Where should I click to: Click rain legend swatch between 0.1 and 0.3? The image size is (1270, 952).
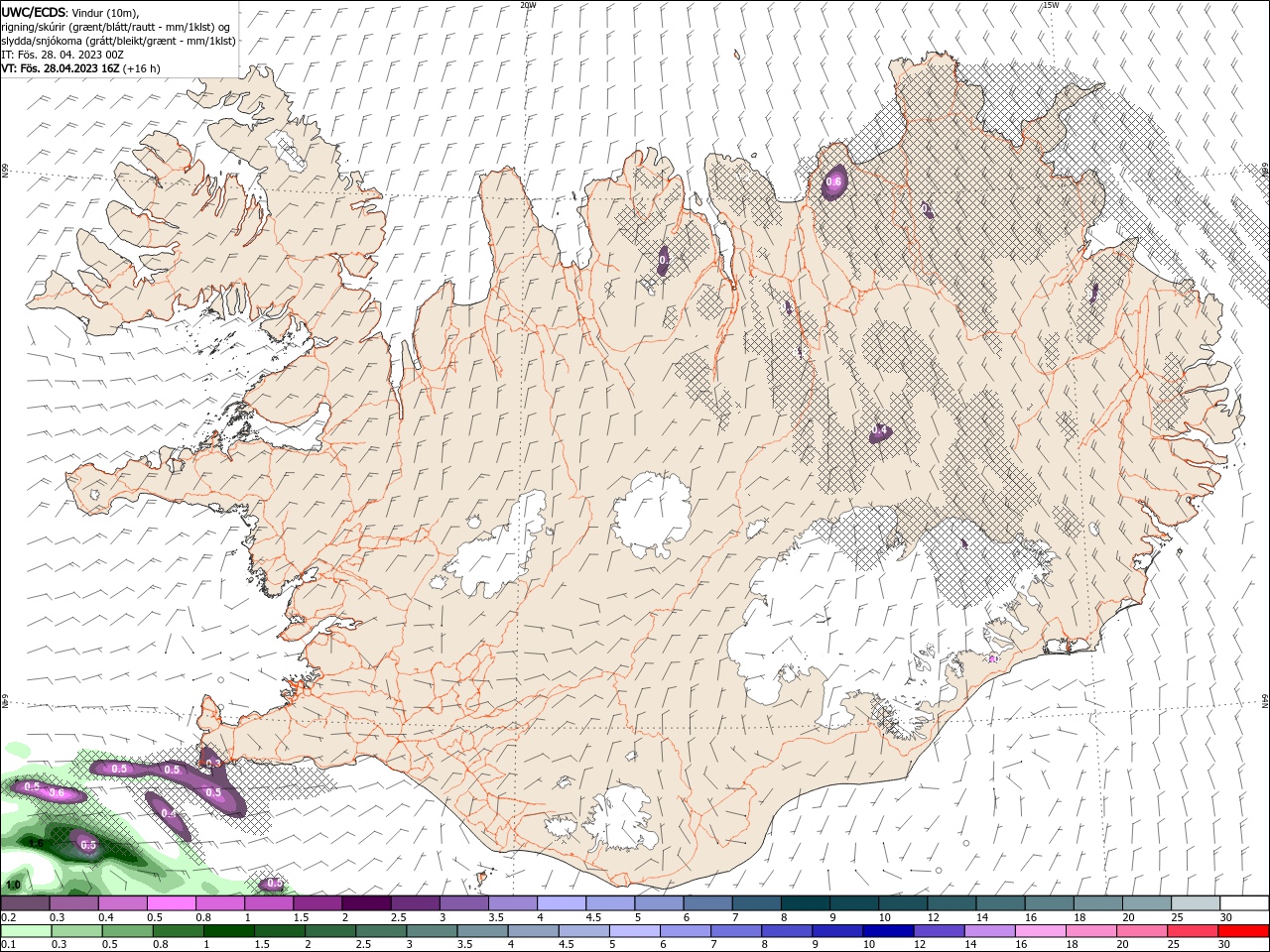click(x=25, y=931)
